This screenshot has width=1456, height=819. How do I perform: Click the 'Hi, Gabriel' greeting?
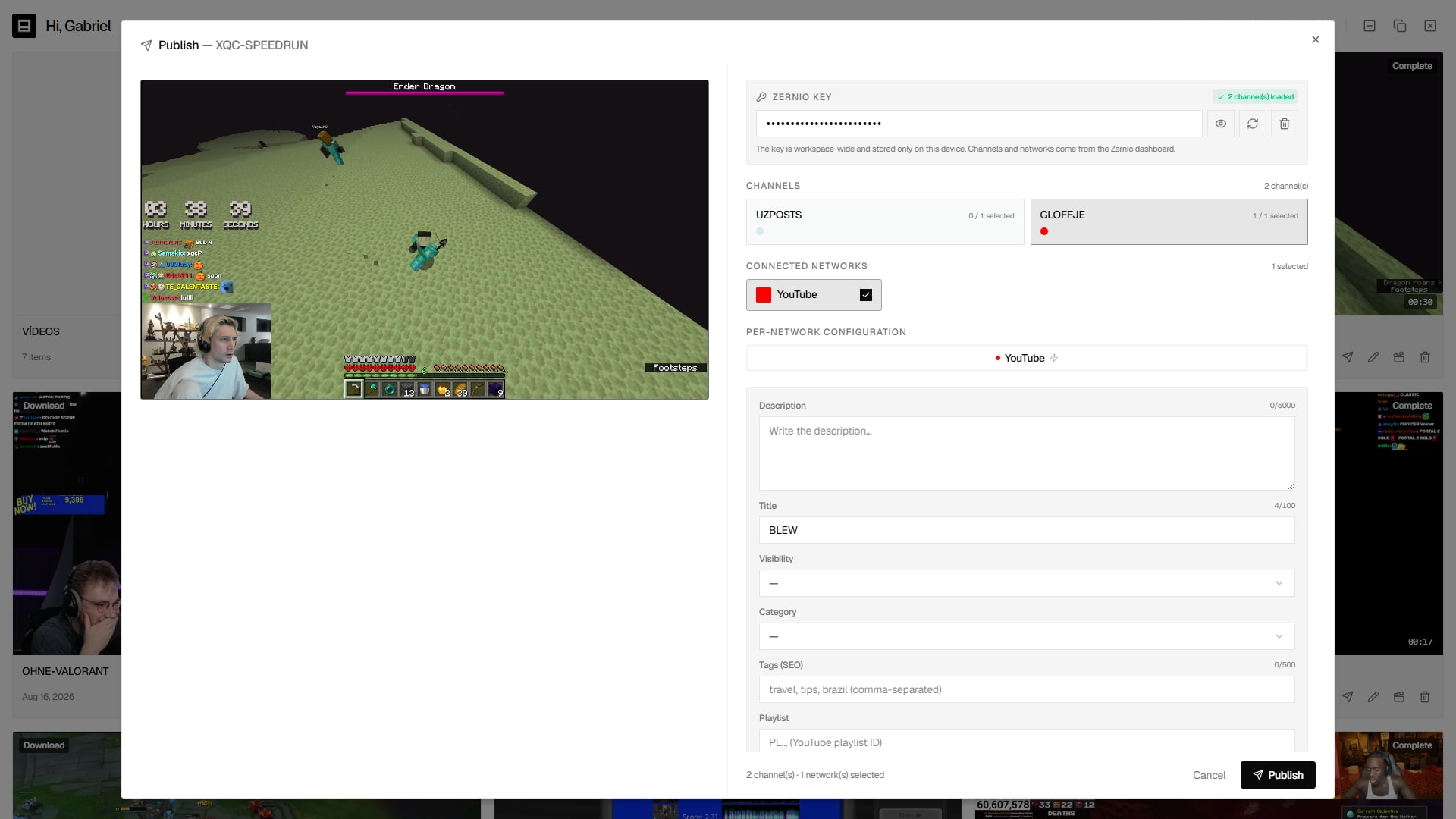(78, 26)
